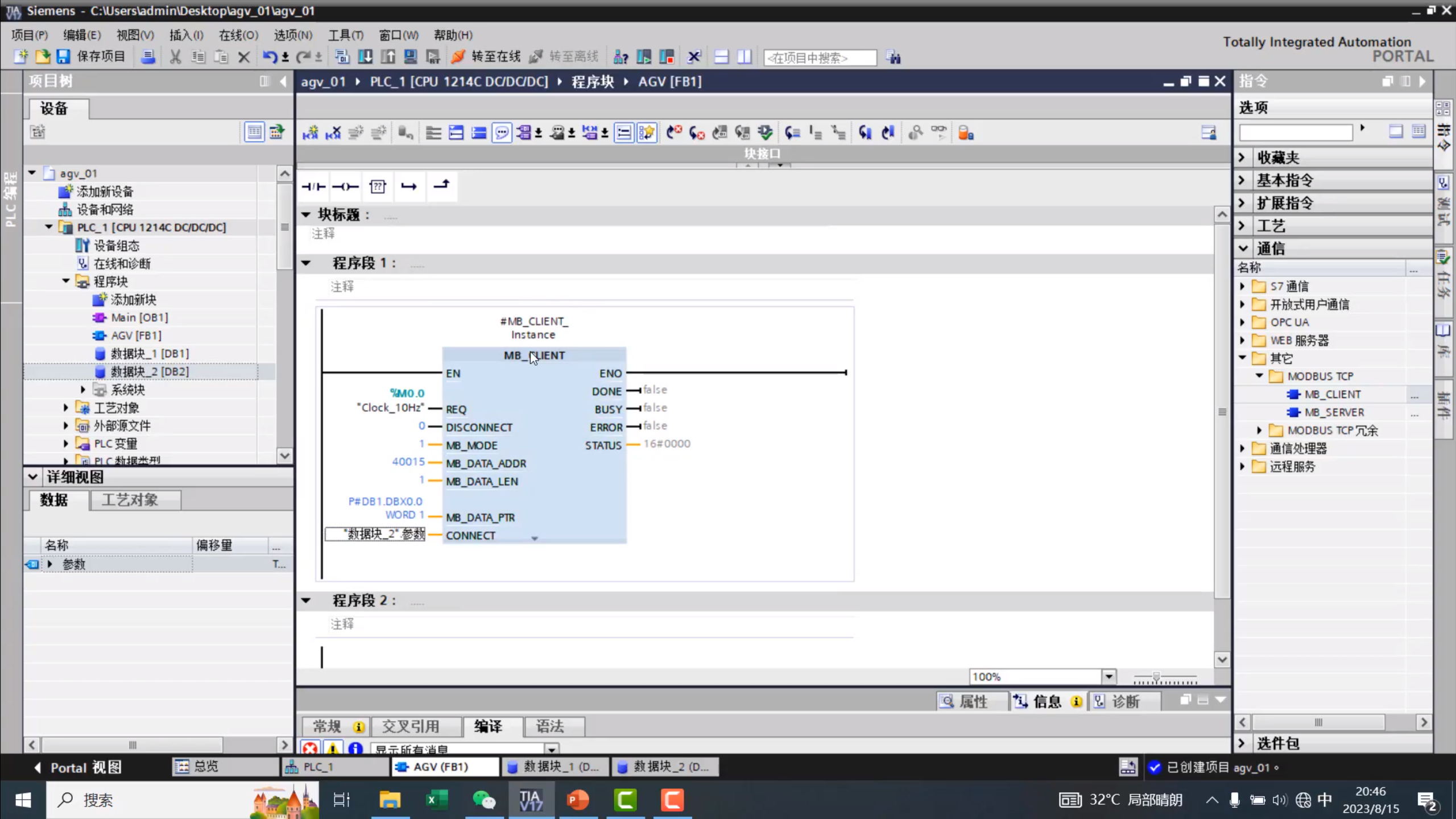
Task: Click the Windows Start button
Action: coord(23,800)
